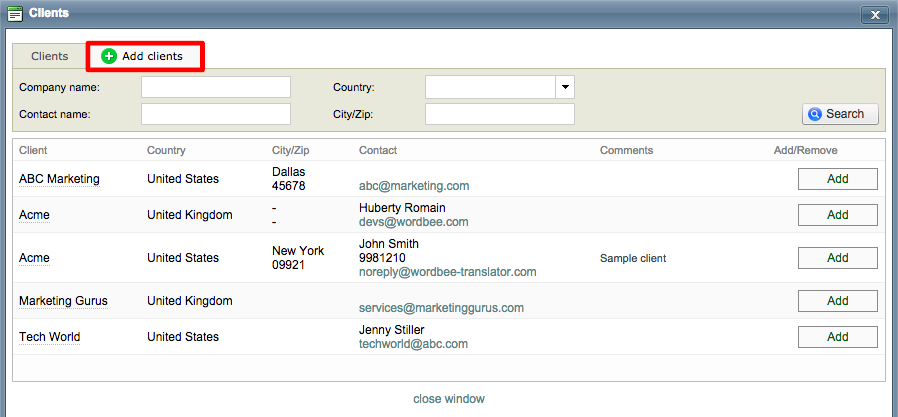Screen dimensions: 898x417
Task: Click the green plus Add clients icon
Action: 109,57
